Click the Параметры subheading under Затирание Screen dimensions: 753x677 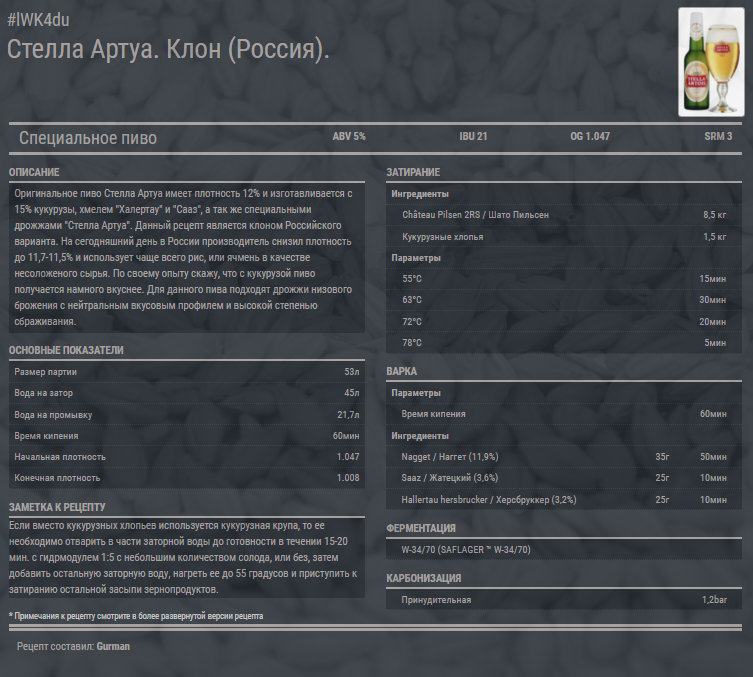pyautogui.click(x=416, y=258)
